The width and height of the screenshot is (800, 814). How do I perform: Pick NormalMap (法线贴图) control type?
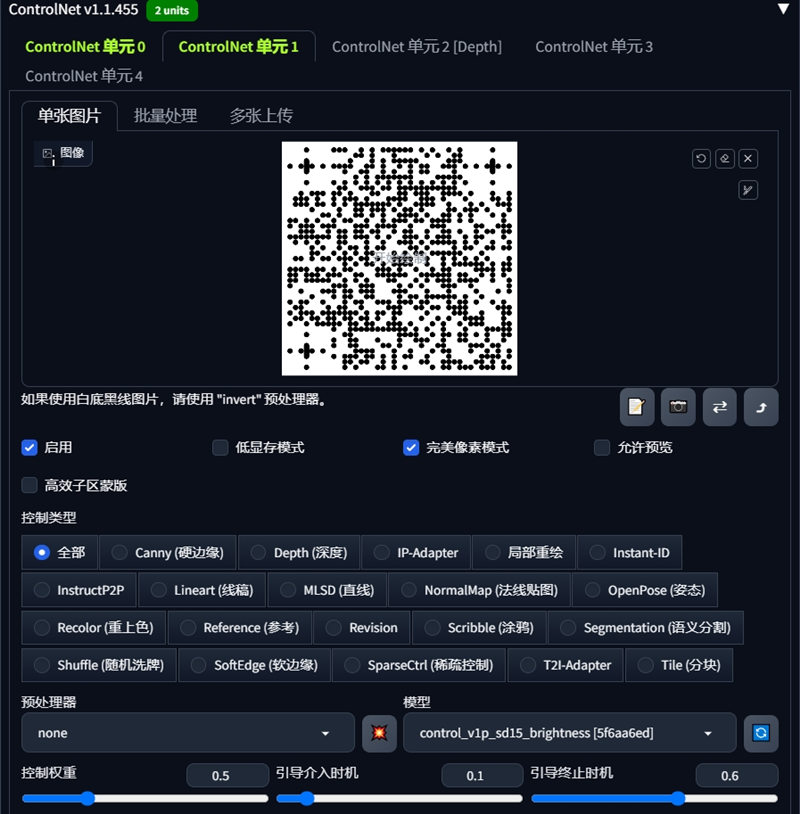click(479, 590)
